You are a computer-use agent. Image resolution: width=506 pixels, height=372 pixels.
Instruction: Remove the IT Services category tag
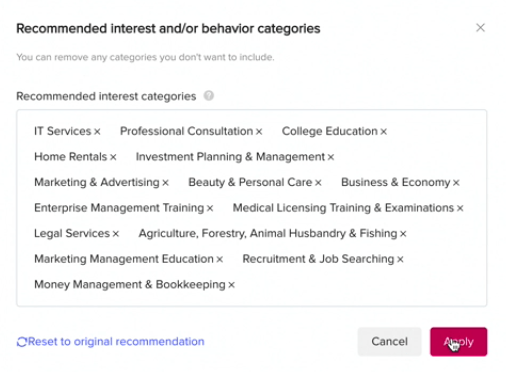pos(97,132)
